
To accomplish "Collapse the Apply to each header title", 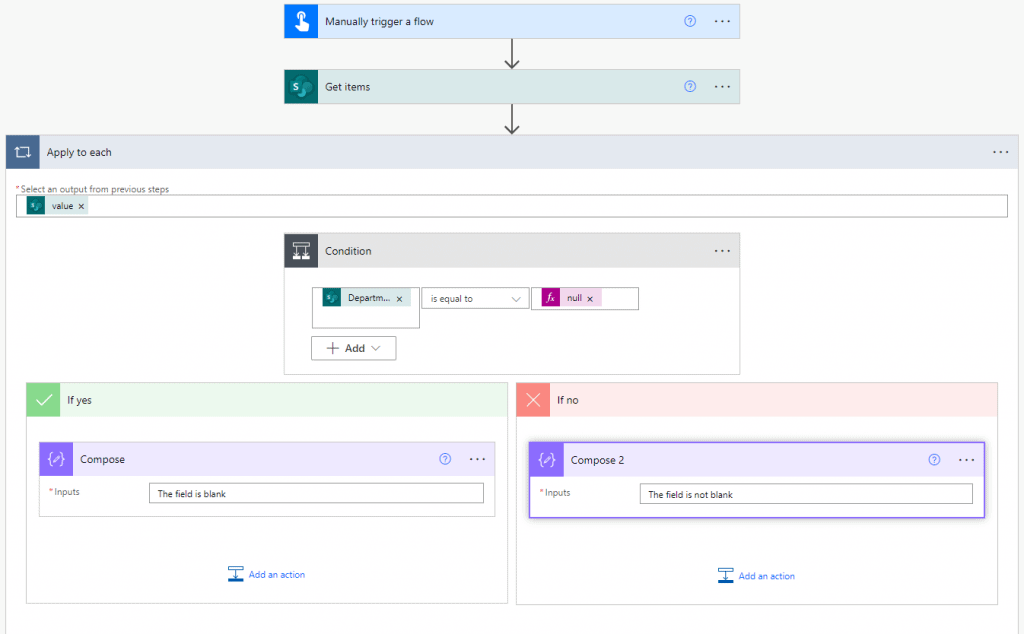I will point(79,152).
